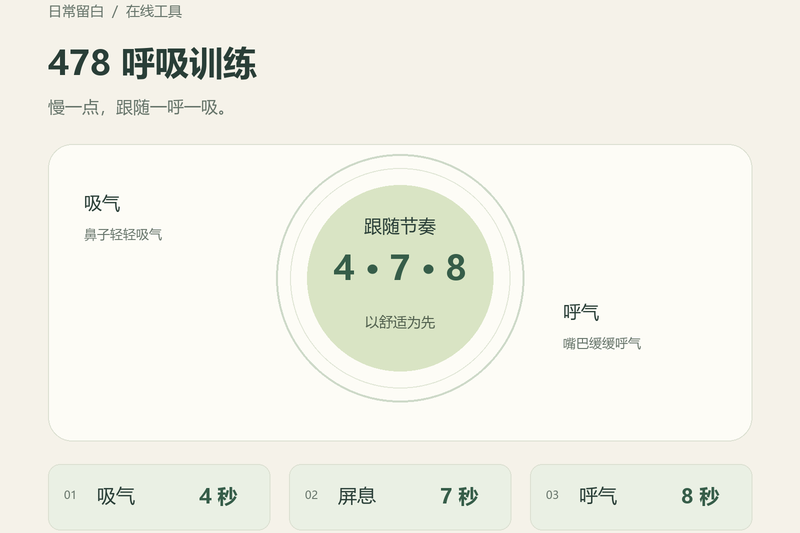The image size is (800, 533).
Task: Select the 02 屏息 7 秒 step card
Action: [400, 497]
